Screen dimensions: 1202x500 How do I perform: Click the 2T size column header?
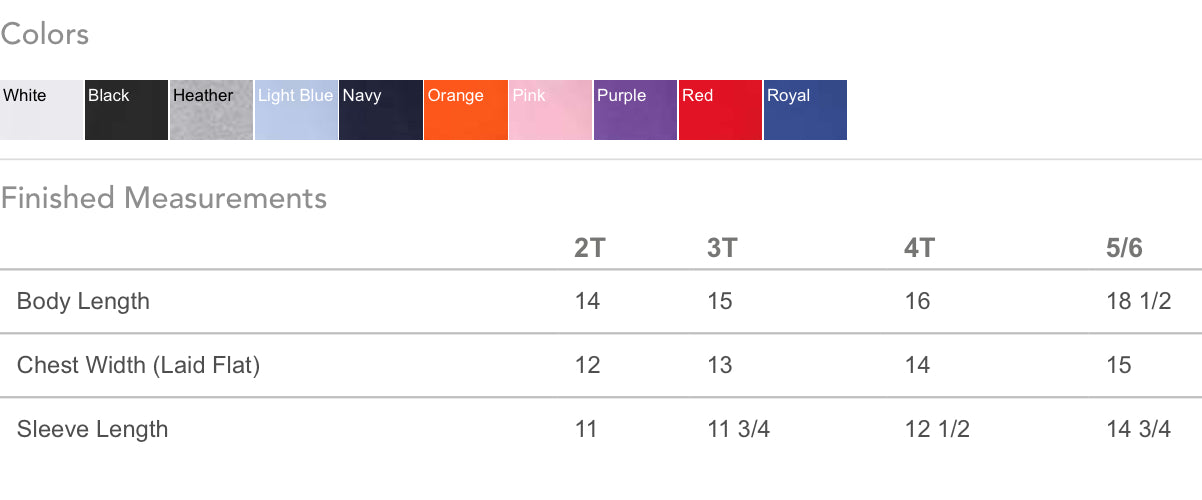coord(589,248)
